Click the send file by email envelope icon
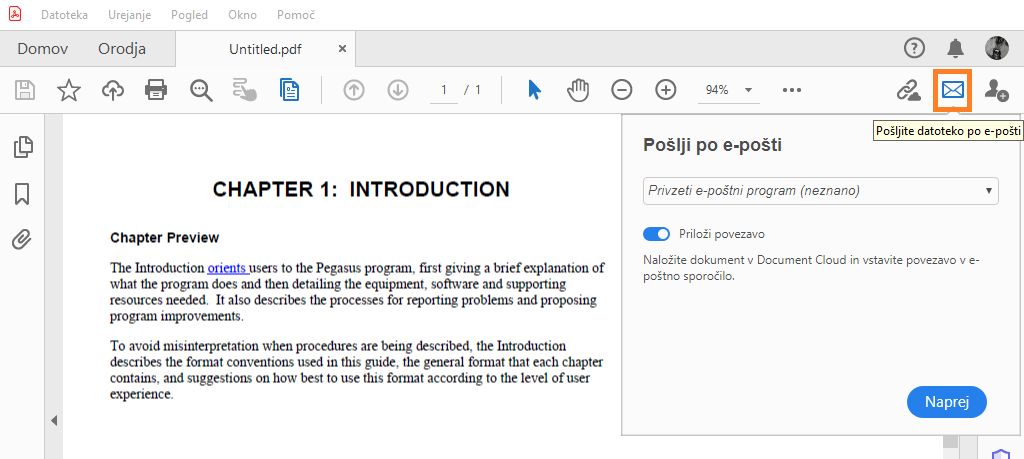The height and width of the screenshot is (459, 1024). [953, 90]
